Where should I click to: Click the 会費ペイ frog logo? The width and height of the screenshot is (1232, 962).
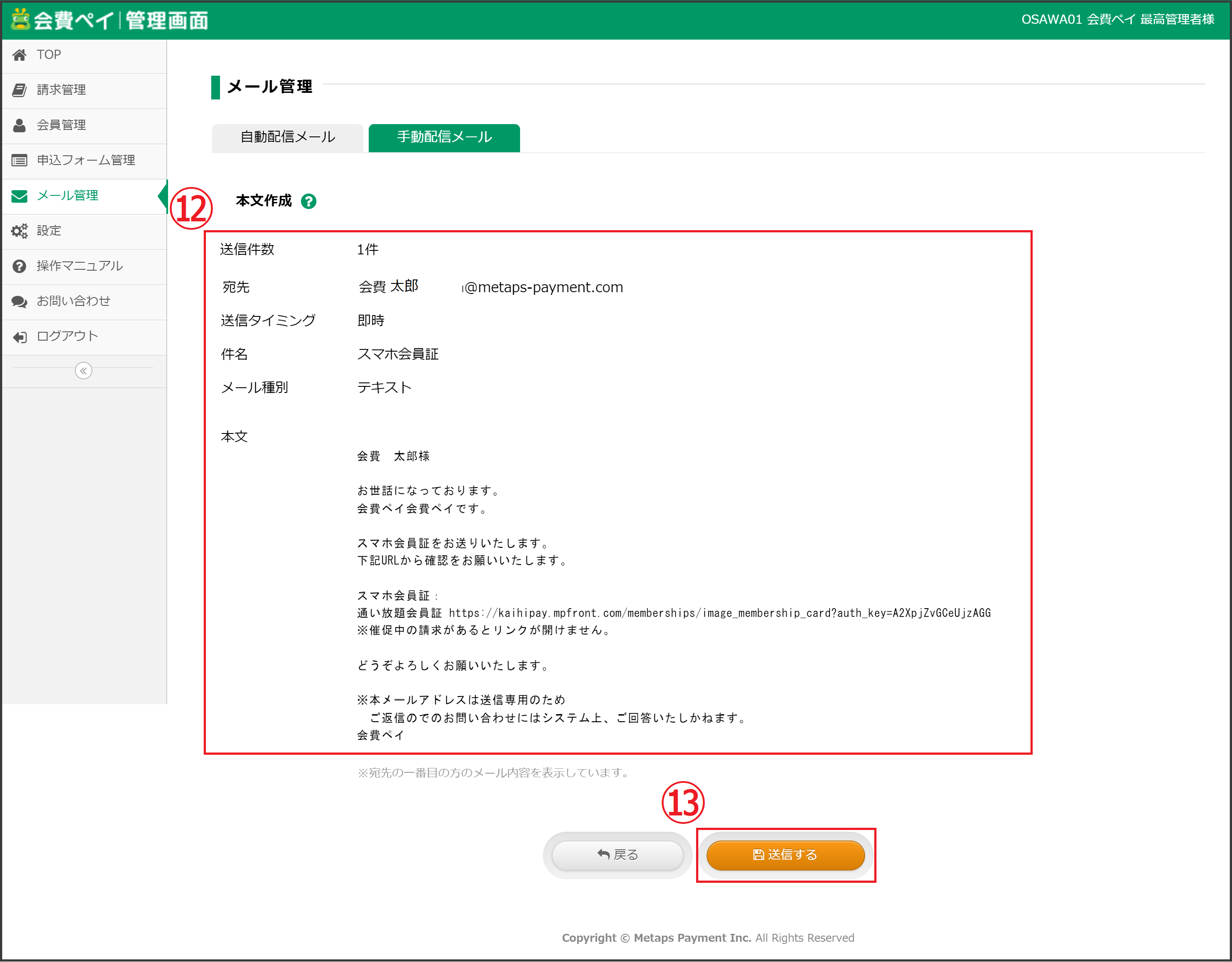pos(20,19)
